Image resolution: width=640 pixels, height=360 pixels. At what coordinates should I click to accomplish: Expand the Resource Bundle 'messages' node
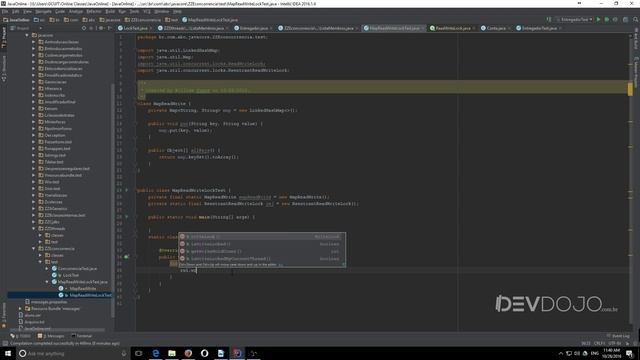[20, 309]
